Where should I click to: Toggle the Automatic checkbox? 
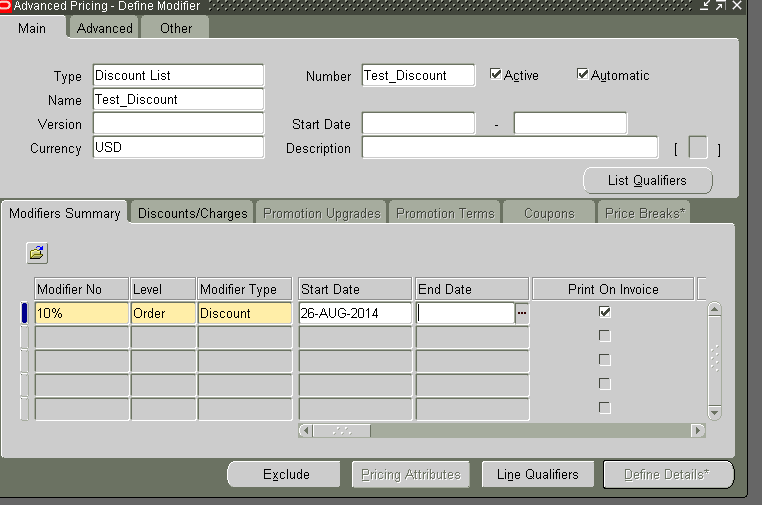[x=582, y=74]
